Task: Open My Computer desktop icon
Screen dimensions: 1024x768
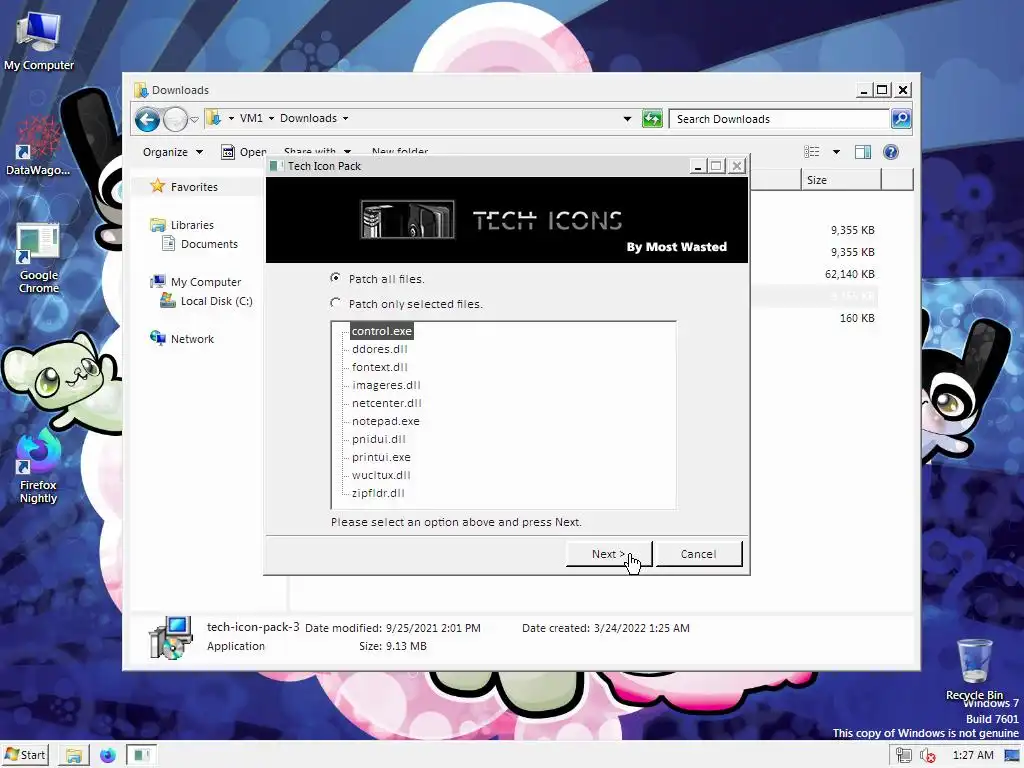Action: (39, 40)
